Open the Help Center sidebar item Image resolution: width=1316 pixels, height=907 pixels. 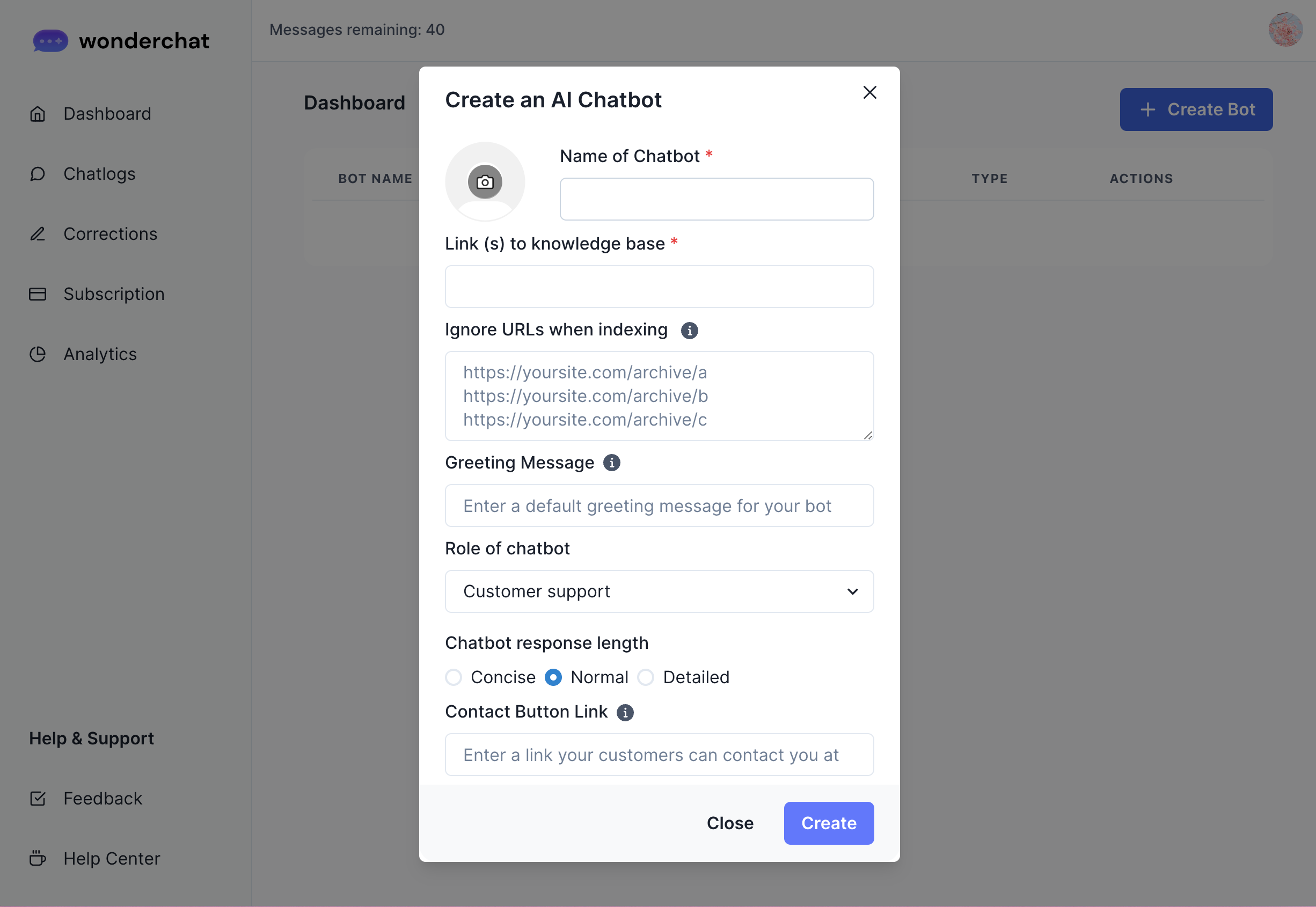[x=112, y=858]
